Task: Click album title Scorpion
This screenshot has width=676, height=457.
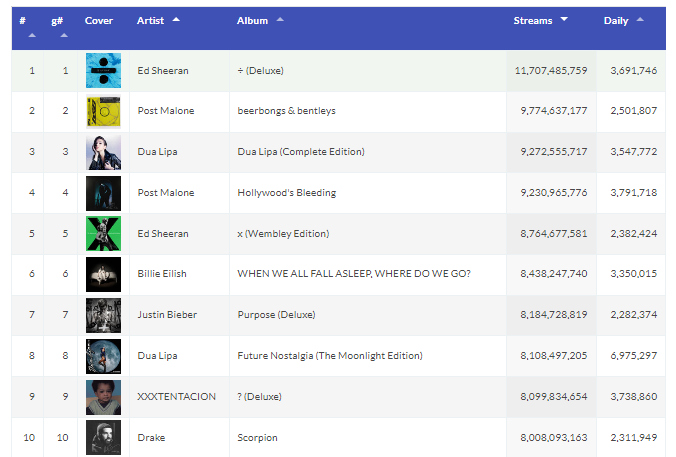Action: [x=257, y=438]
